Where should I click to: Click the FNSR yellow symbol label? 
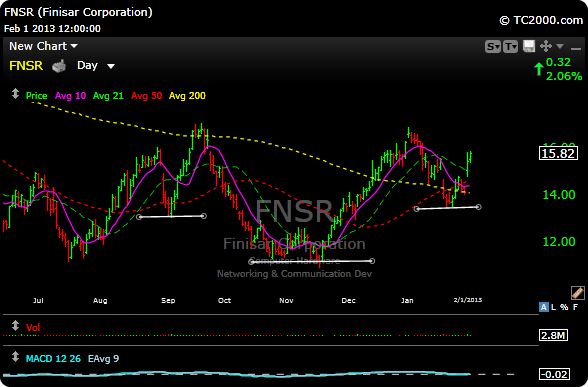coord(26,66)
